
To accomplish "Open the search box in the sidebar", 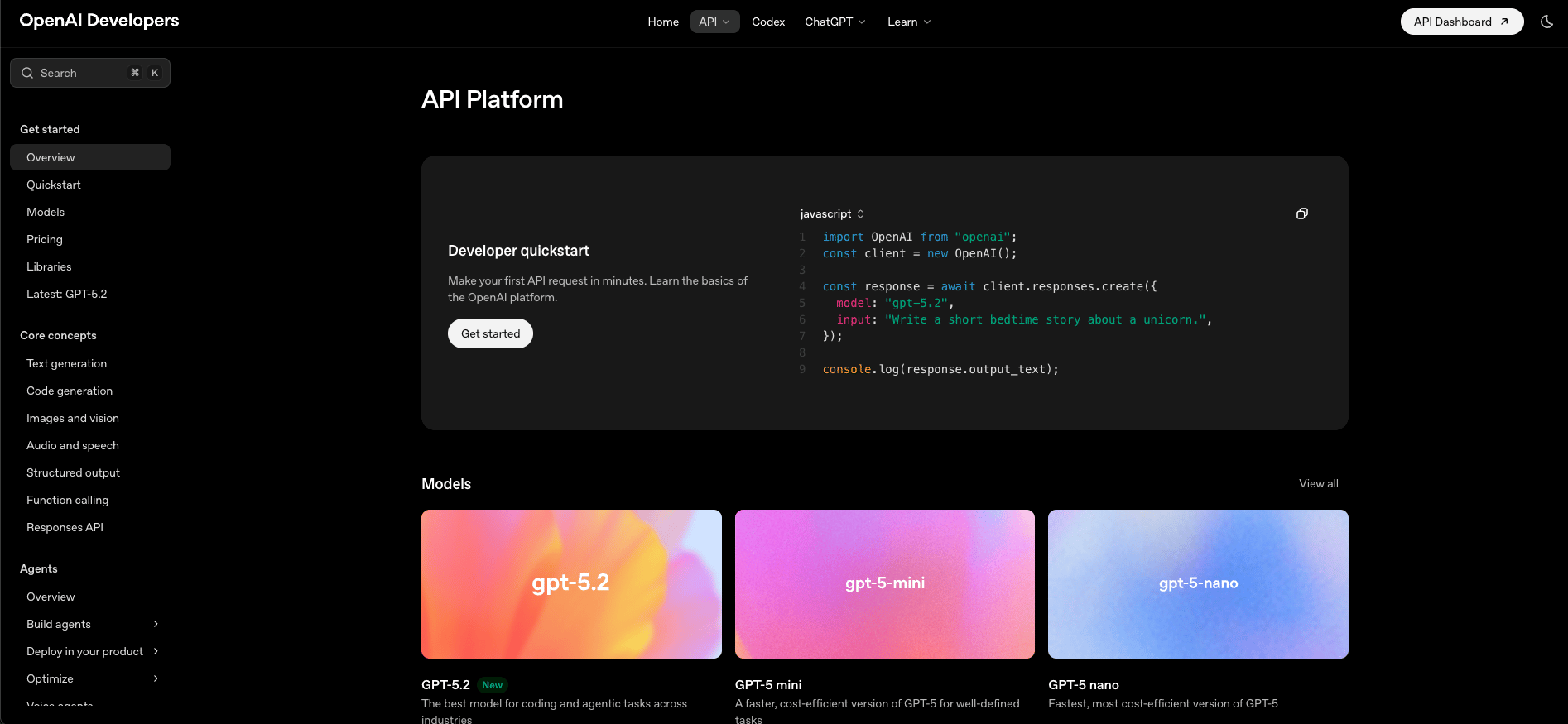I will 90,73.
